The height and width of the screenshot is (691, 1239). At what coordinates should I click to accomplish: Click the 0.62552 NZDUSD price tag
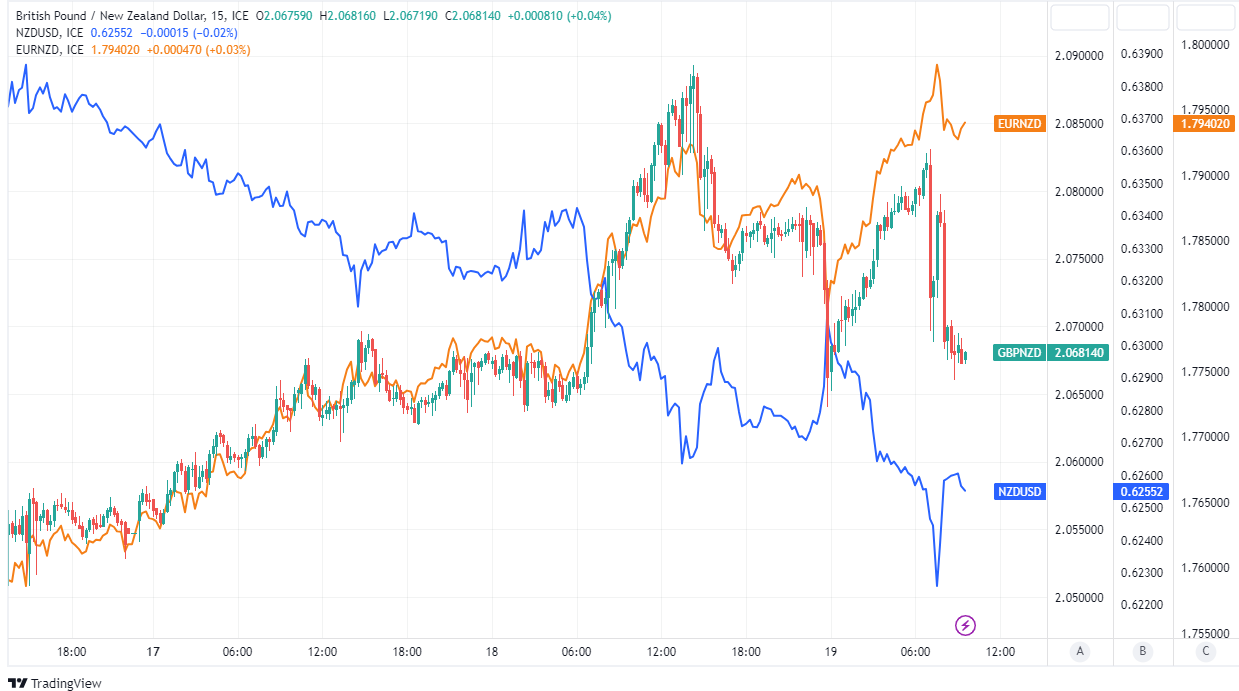(x=1139, y=491)
